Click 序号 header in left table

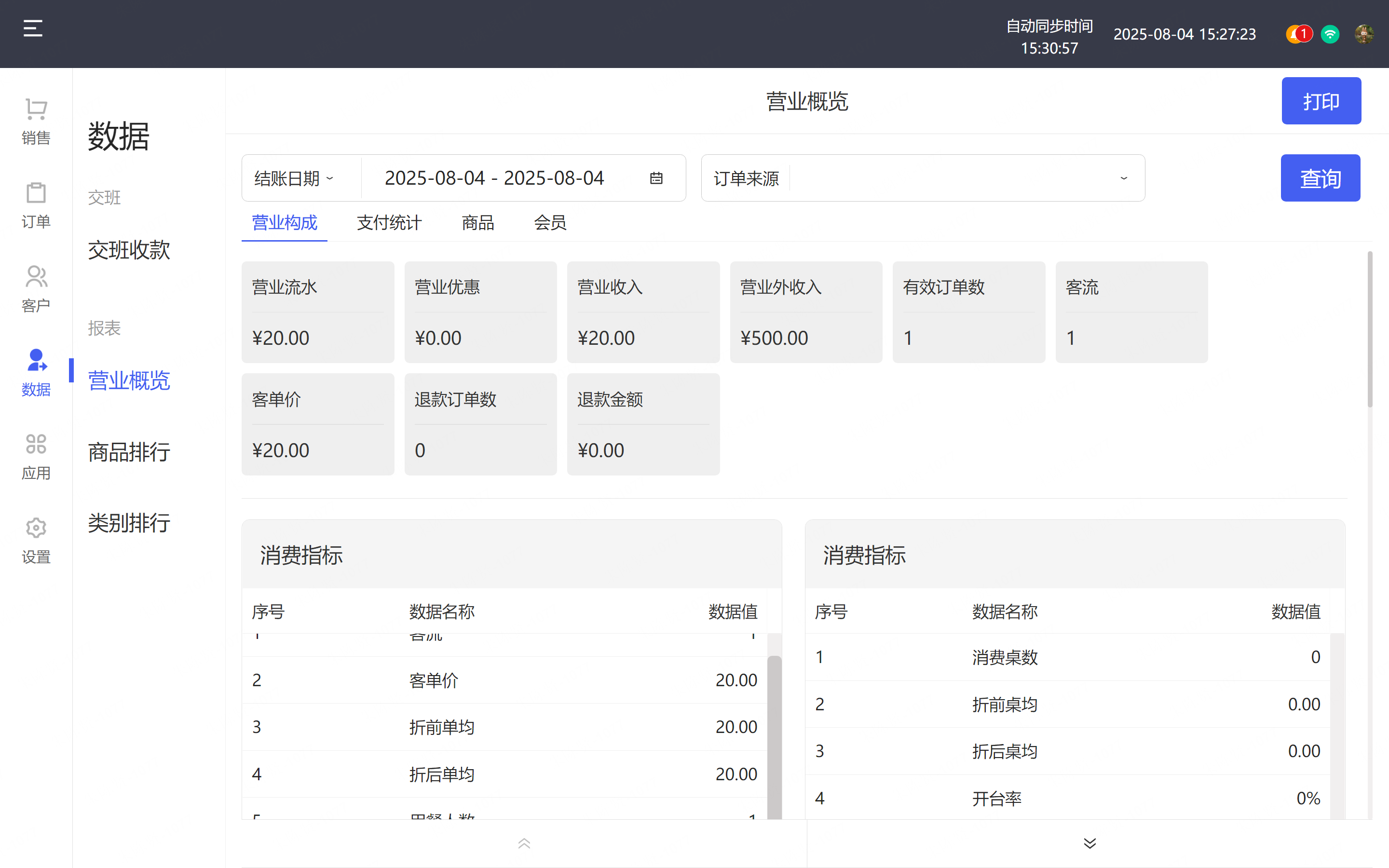[x=268, y=611]
